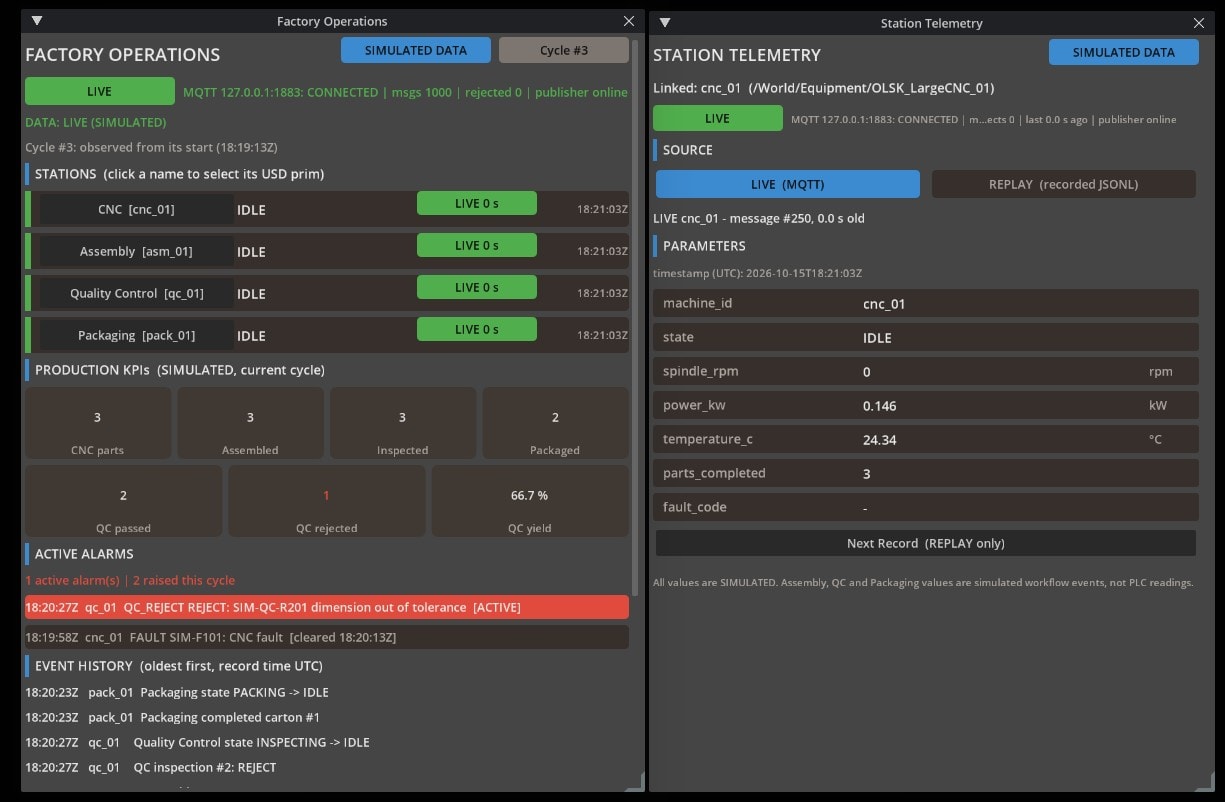Viewport: 1225px width, 802px height.
Task: Click LIVE 0 s badge for Quality Control
Action: coord(477,287)
